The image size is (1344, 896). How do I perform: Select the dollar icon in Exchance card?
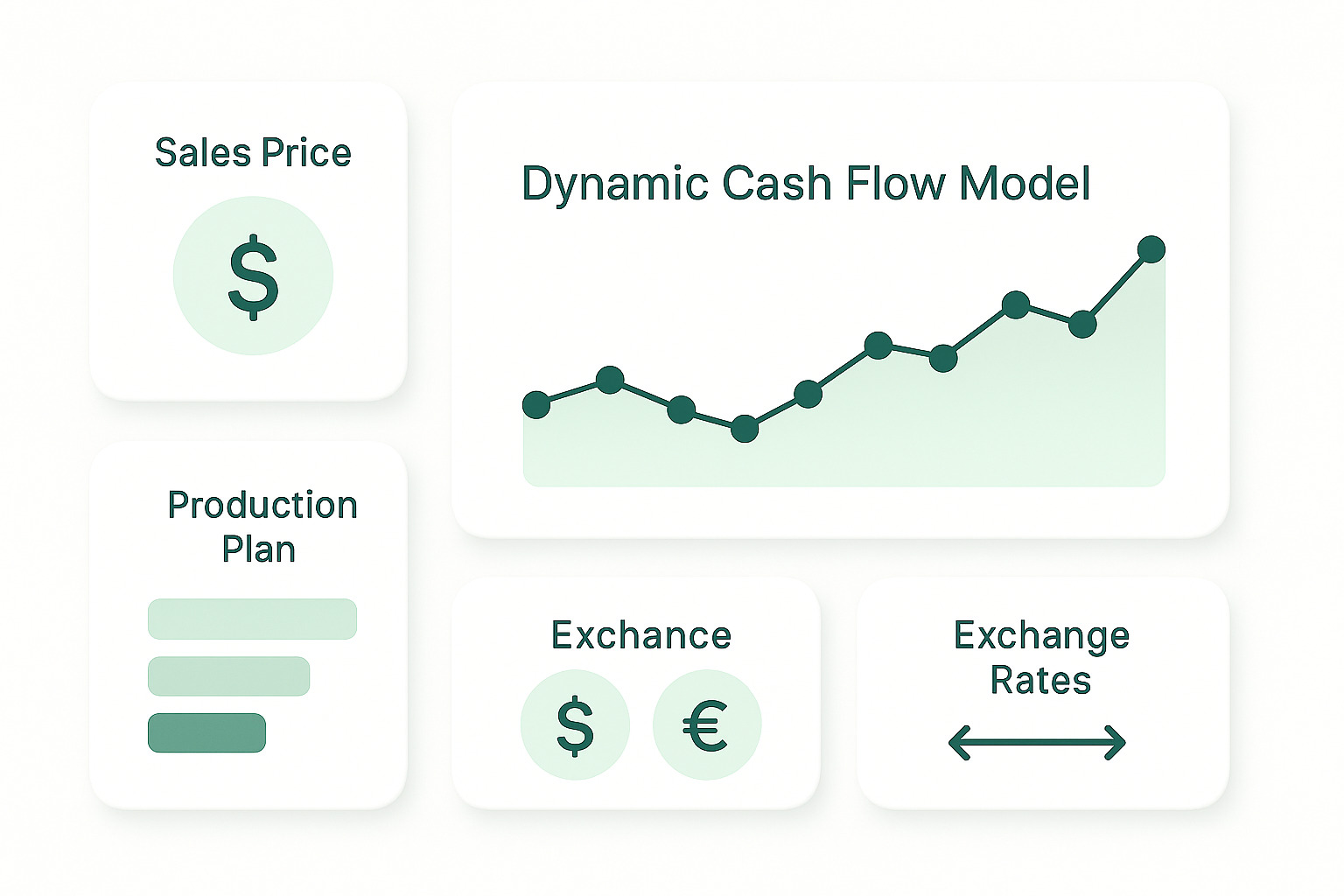(x=575, y=724)
